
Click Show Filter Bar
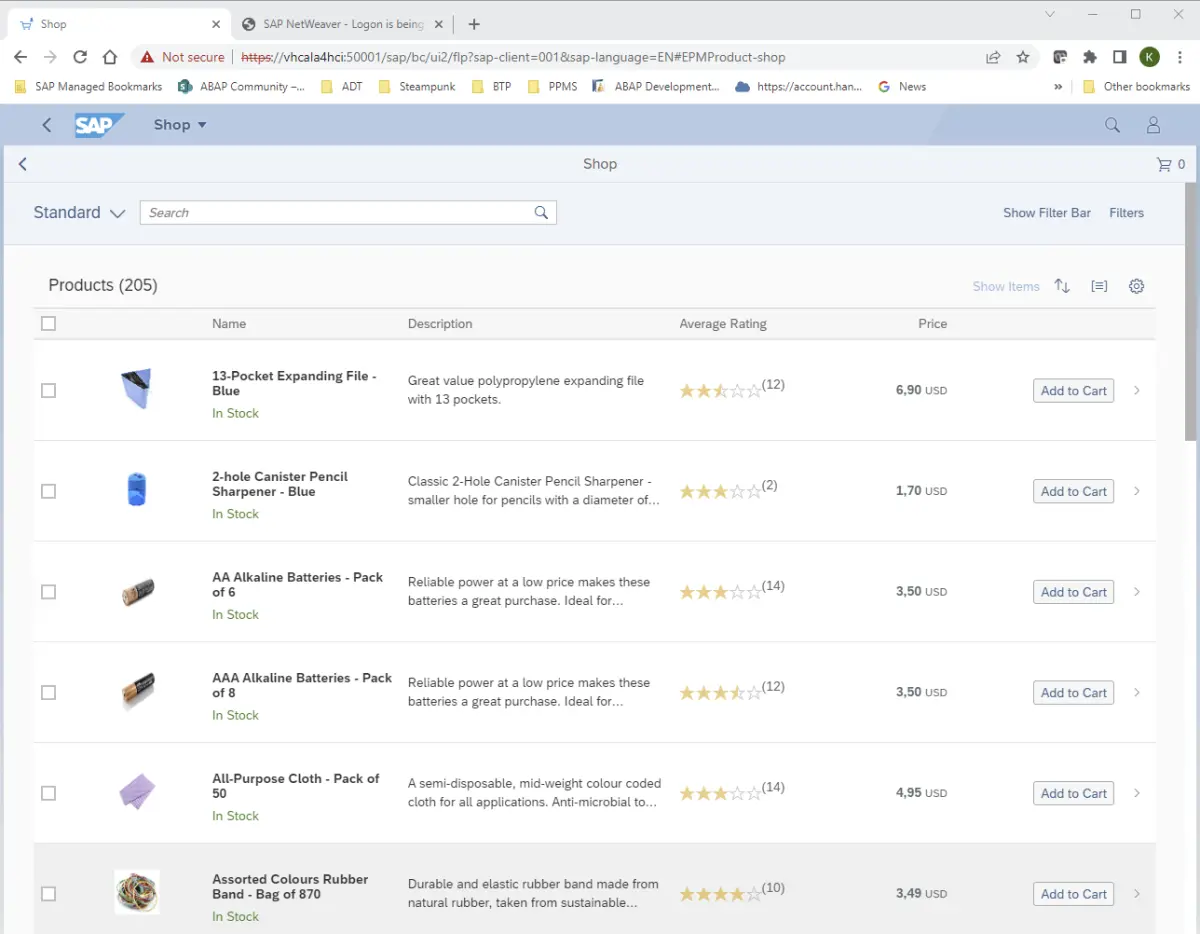point(1047,213)
